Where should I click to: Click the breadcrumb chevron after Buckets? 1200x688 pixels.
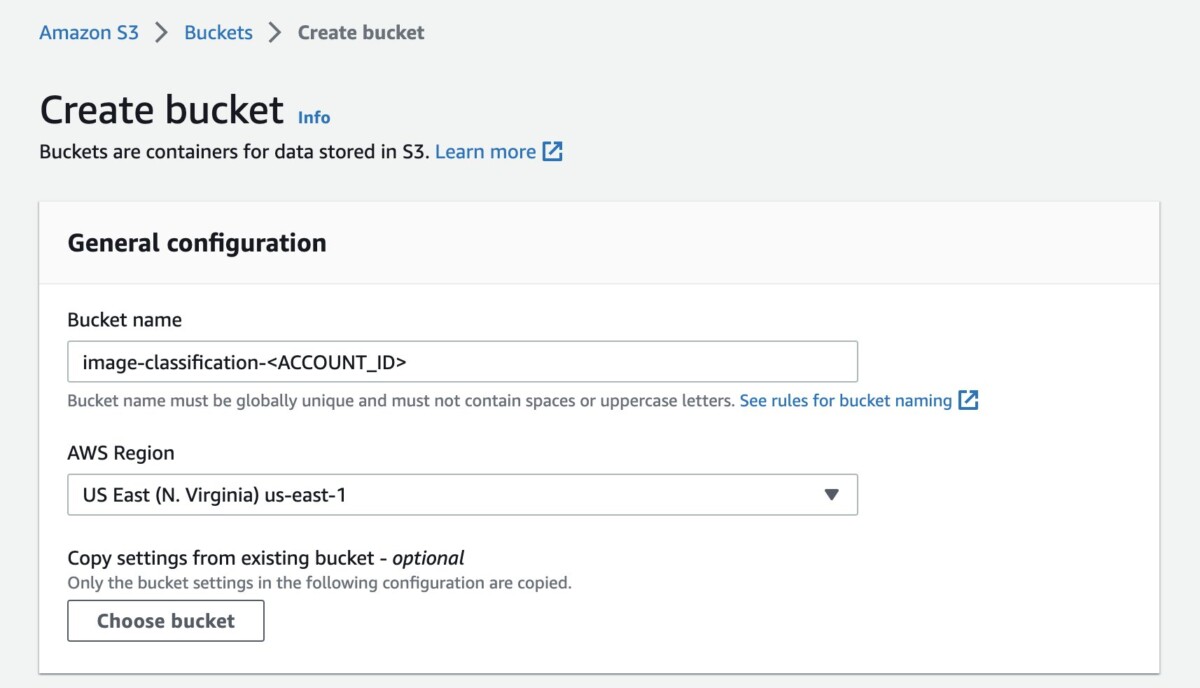pos(275,33)
